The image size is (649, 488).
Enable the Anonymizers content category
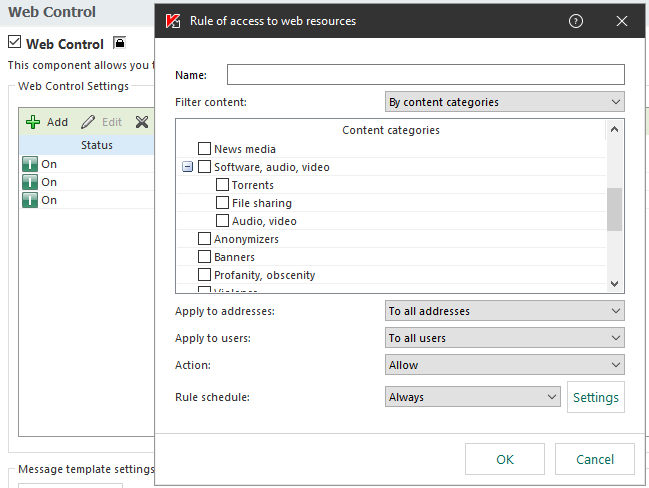[205, 239]
